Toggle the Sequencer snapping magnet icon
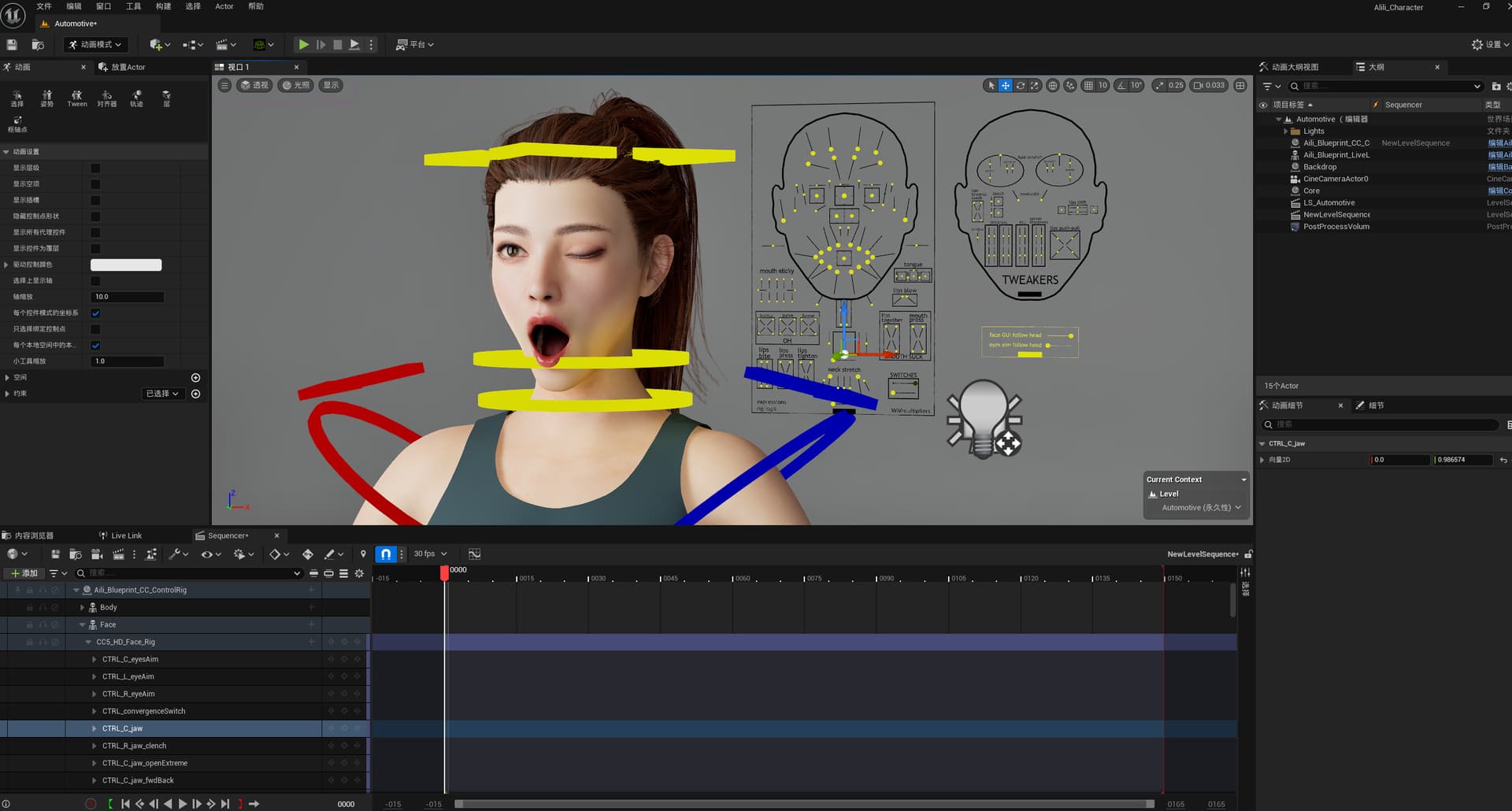Screen dimensions: 1512x811 [x=386, y=554]
